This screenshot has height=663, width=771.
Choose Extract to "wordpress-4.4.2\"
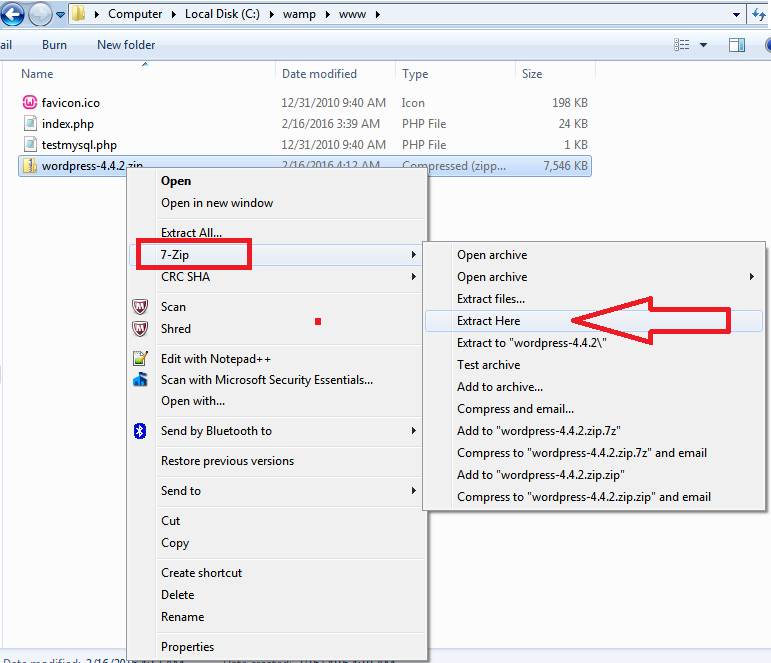coord(594,343)
